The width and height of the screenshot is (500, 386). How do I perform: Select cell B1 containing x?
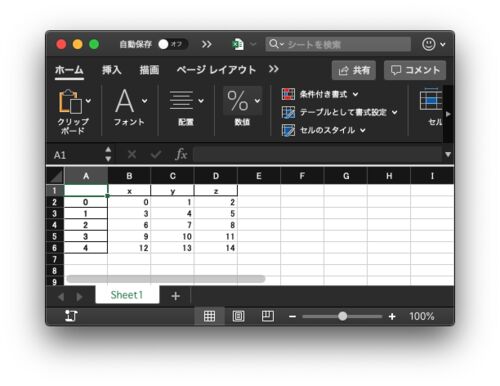click(x=129, y=191)
